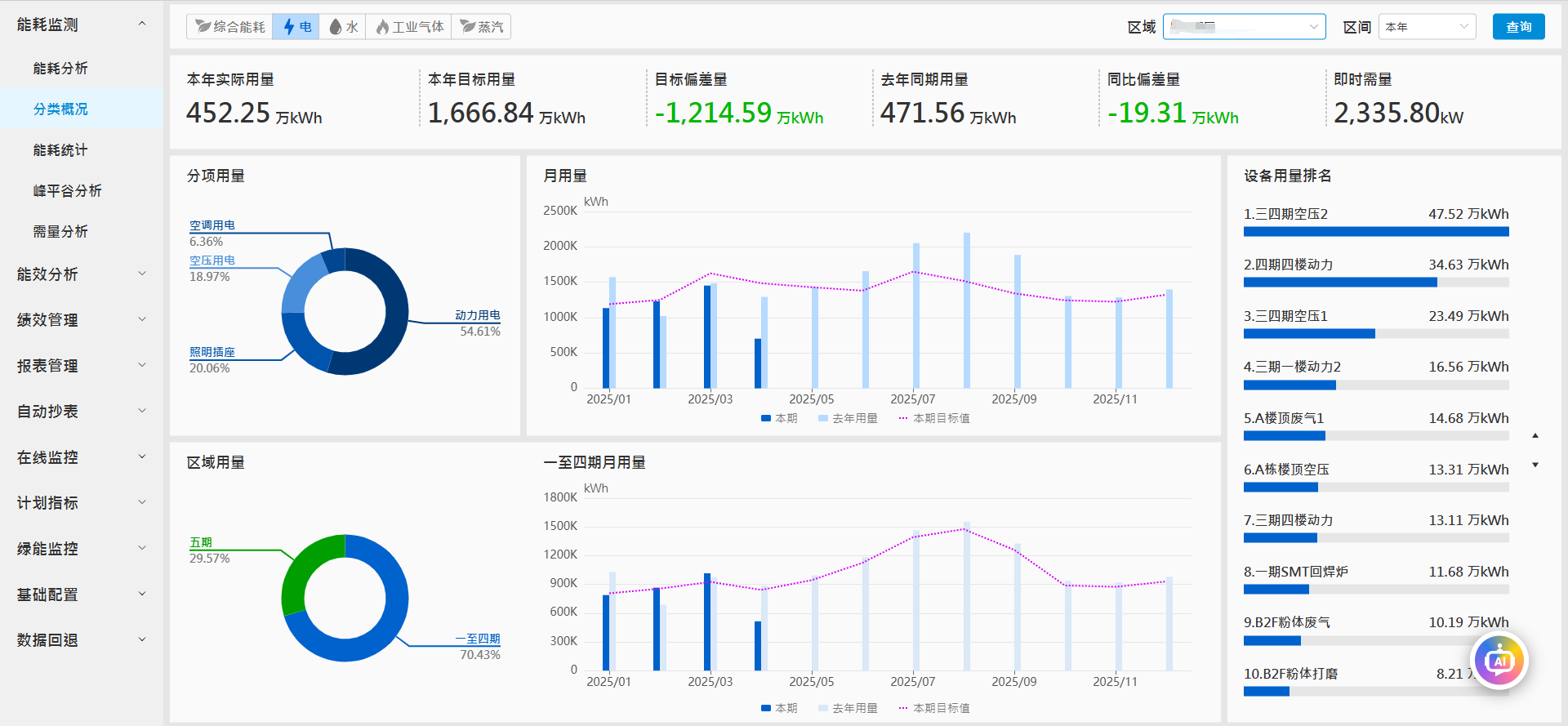1568x726 pixels.
Task: Click the up arrow in device ranking
Action: click(1535, 436)
